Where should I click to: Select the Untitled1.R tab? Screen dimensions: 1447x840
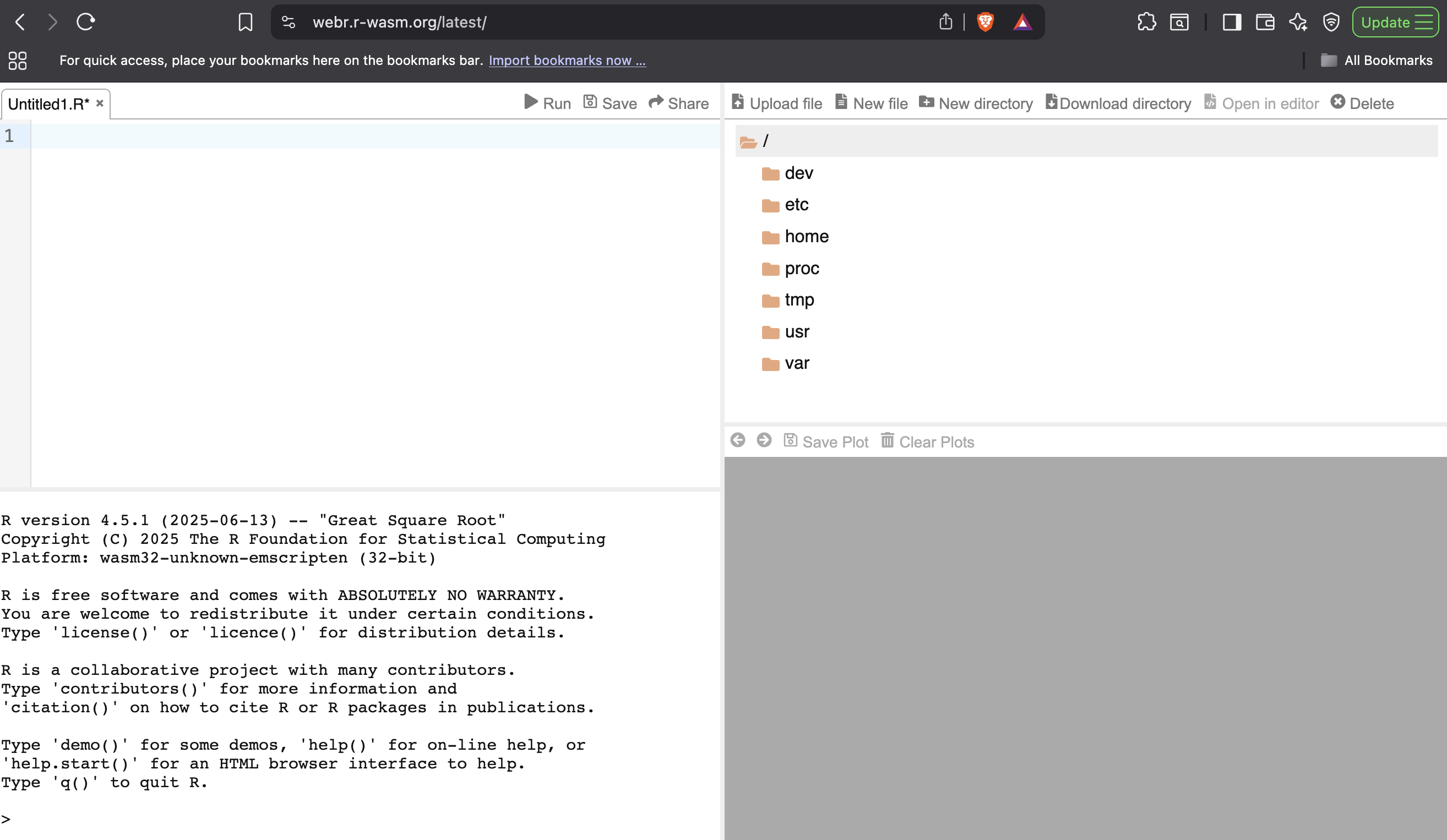[x=48, y=104]
